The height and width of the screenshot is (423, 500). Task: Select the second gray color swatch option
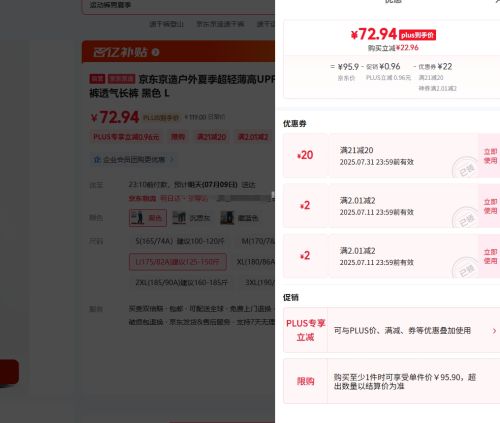click(x=191, y=218)
